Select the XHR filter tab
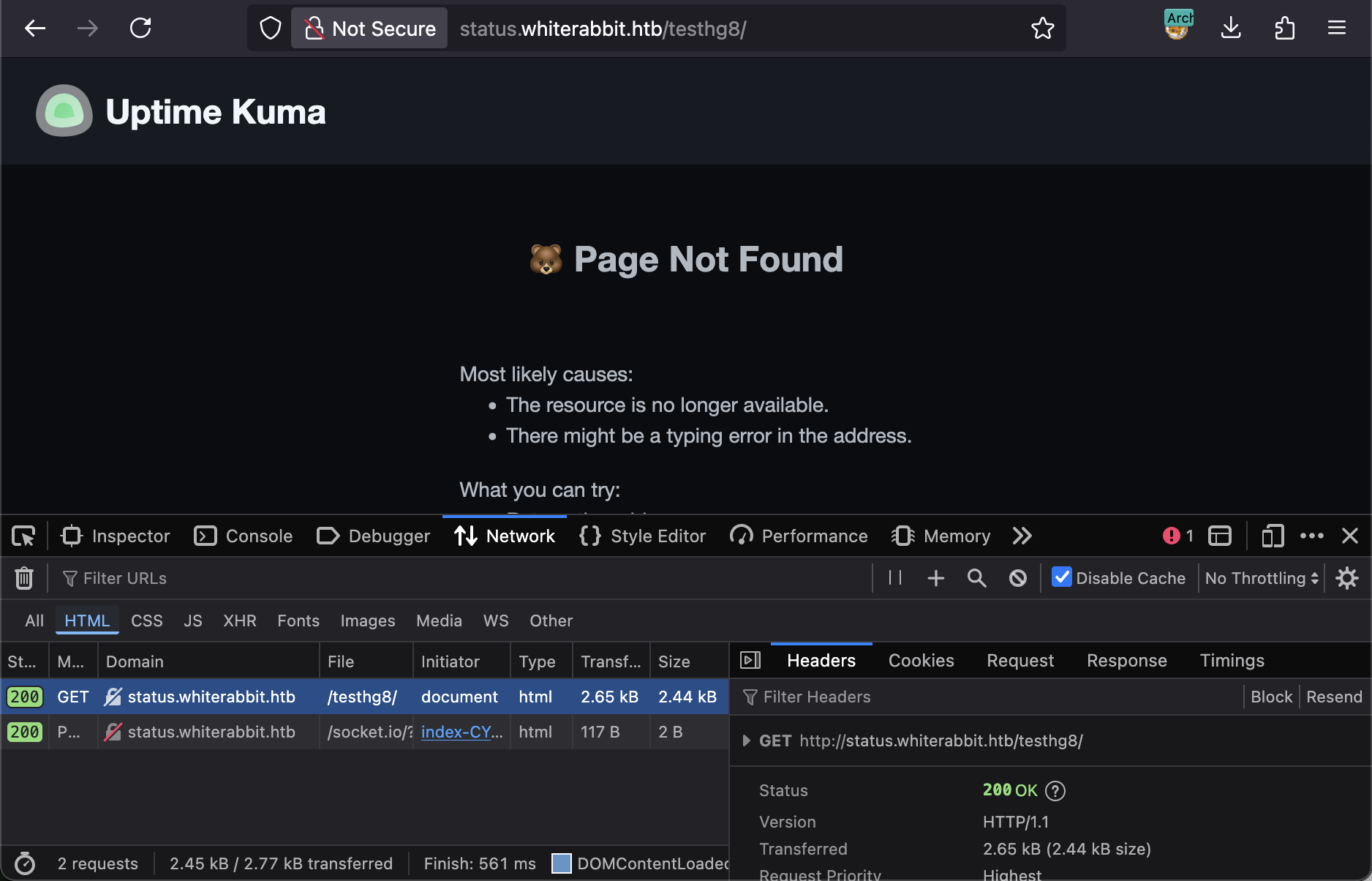Viewport: 1372px width, 881px height. coord(240,621)
